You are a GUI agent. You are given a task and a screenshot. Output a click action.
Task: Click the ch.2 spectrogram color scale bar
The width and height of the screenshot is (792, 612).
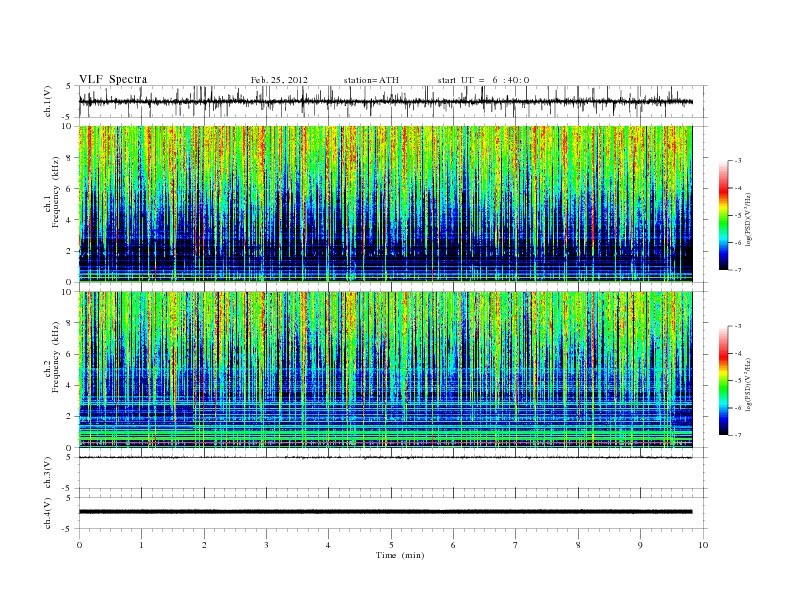tap(724, 380)
